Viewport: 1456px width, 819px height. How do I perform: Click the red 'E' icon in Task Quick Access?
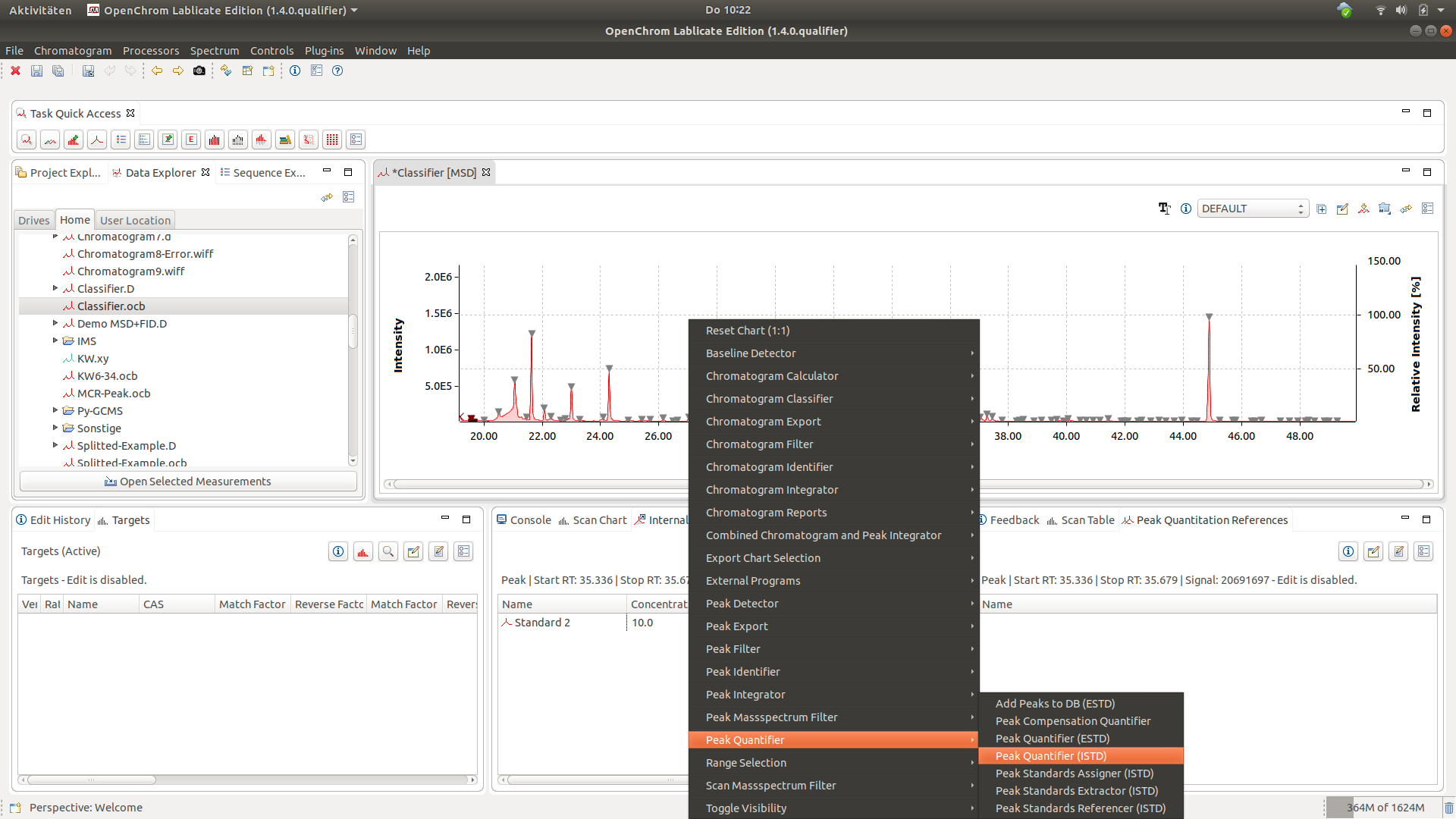191,140
